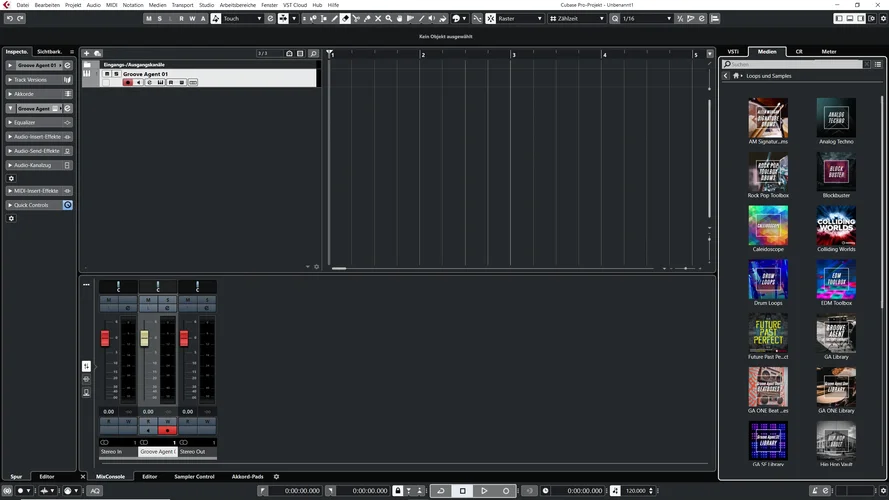Solo Groove Agent 01 track

pos(116,74)
